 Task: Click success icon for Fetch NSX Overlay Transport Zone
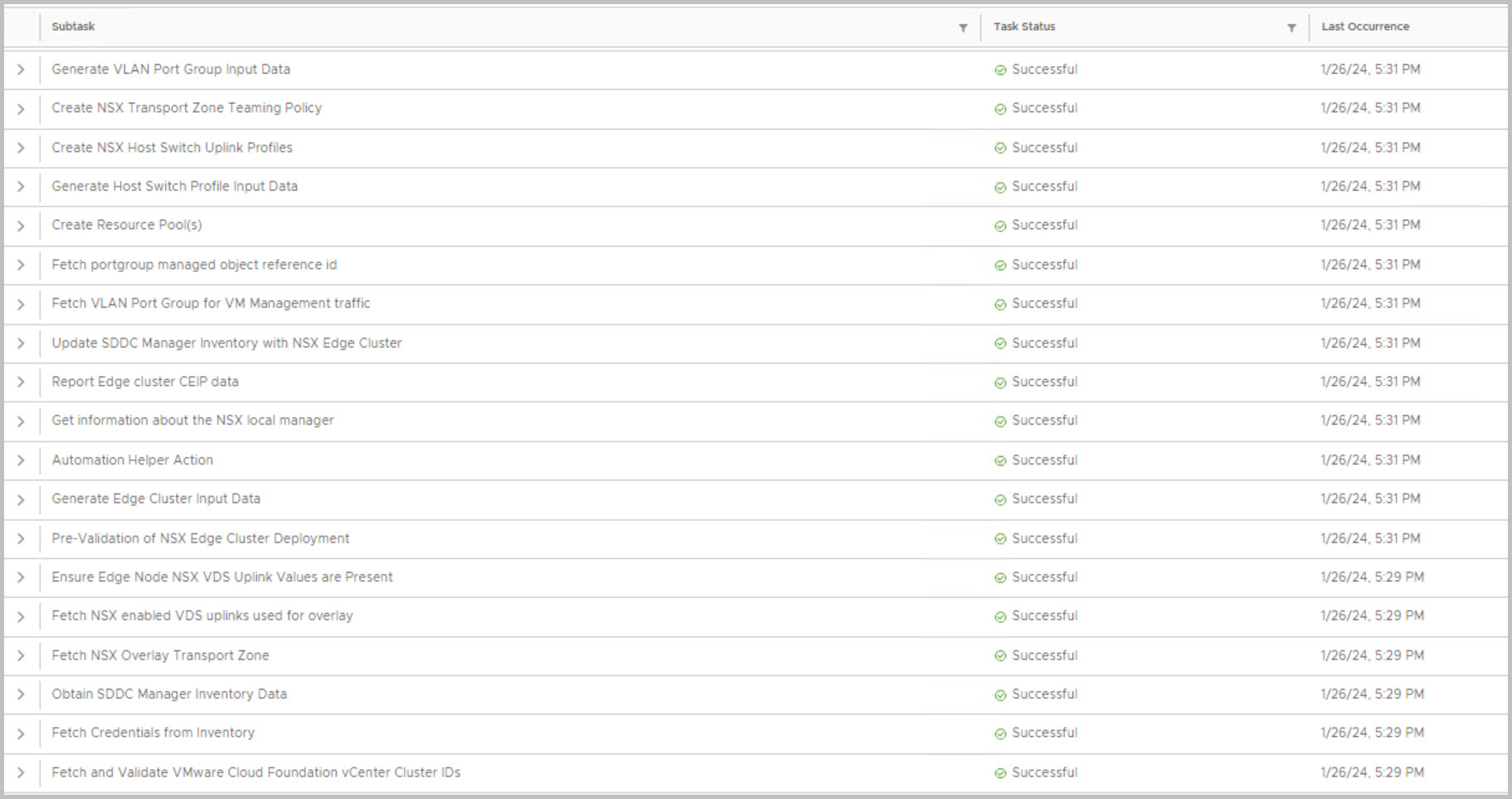(x=1000, y=655)
